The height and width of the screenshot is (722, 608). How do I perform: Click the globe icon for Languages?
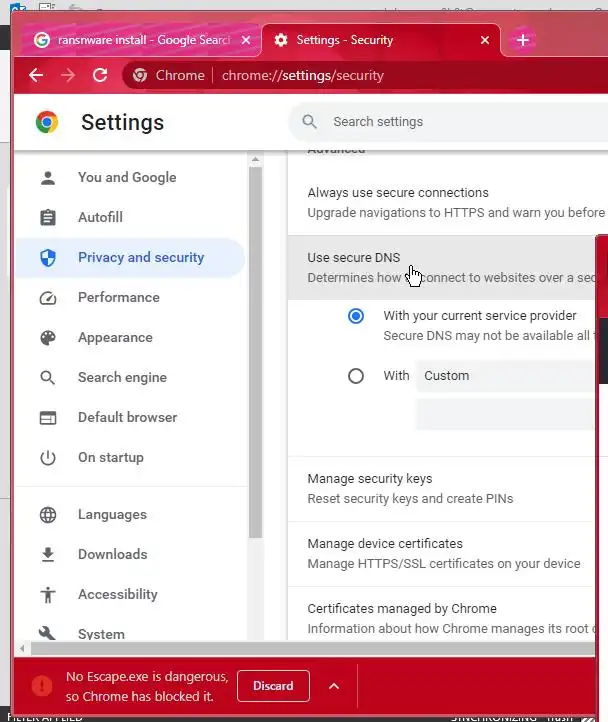[x=48, y=515]
